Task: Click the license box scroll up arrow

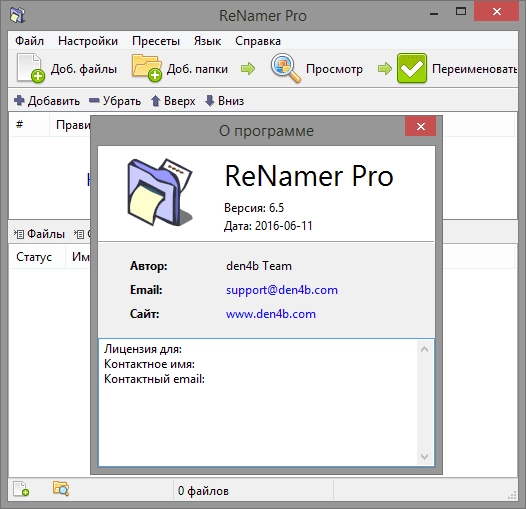Action: [x=424, y=349]
